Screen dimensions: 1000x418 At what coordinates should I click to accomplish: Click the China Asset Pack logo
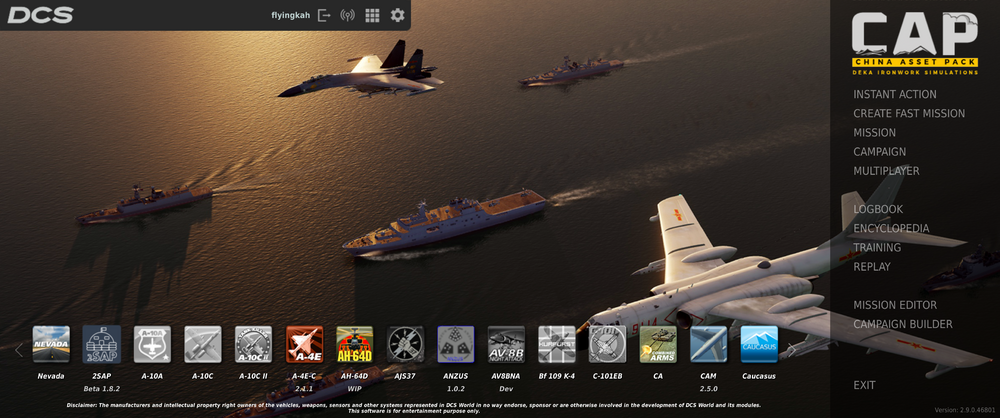tap(915, 43)
